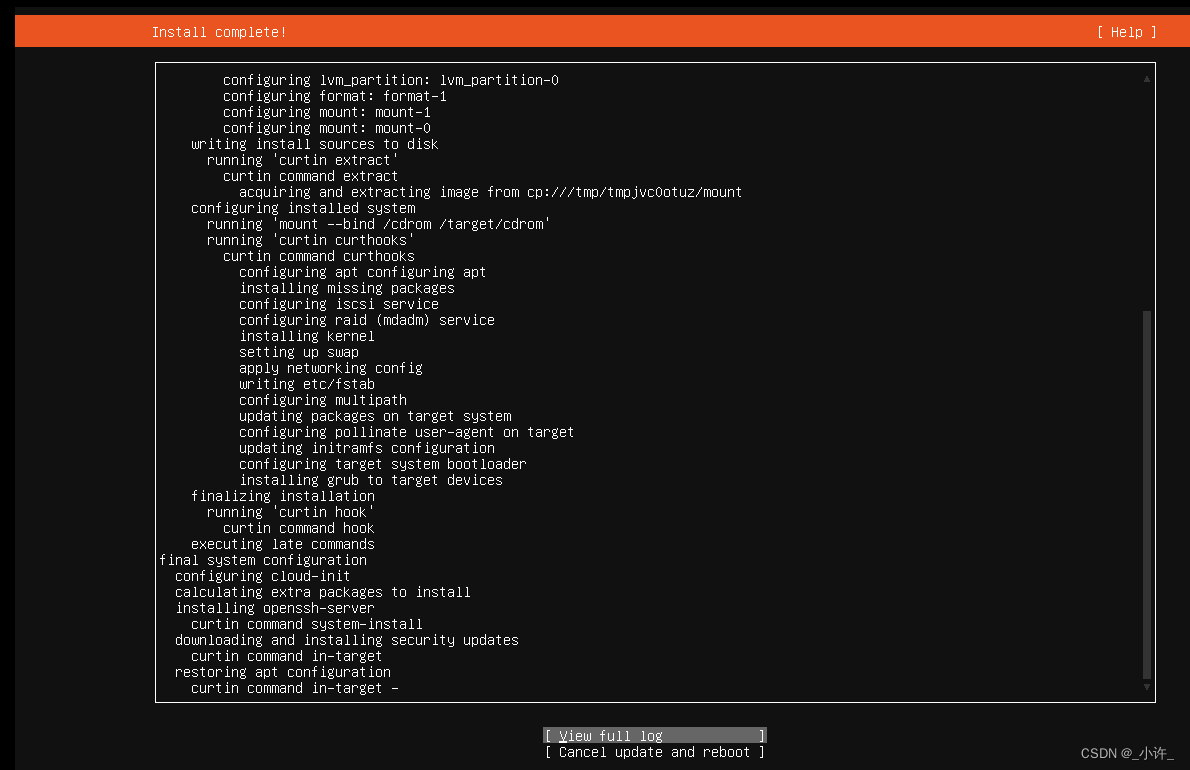The image size is (1190, 770).
Task: Click 'installing grub to target devices' line
Action: 371,480
